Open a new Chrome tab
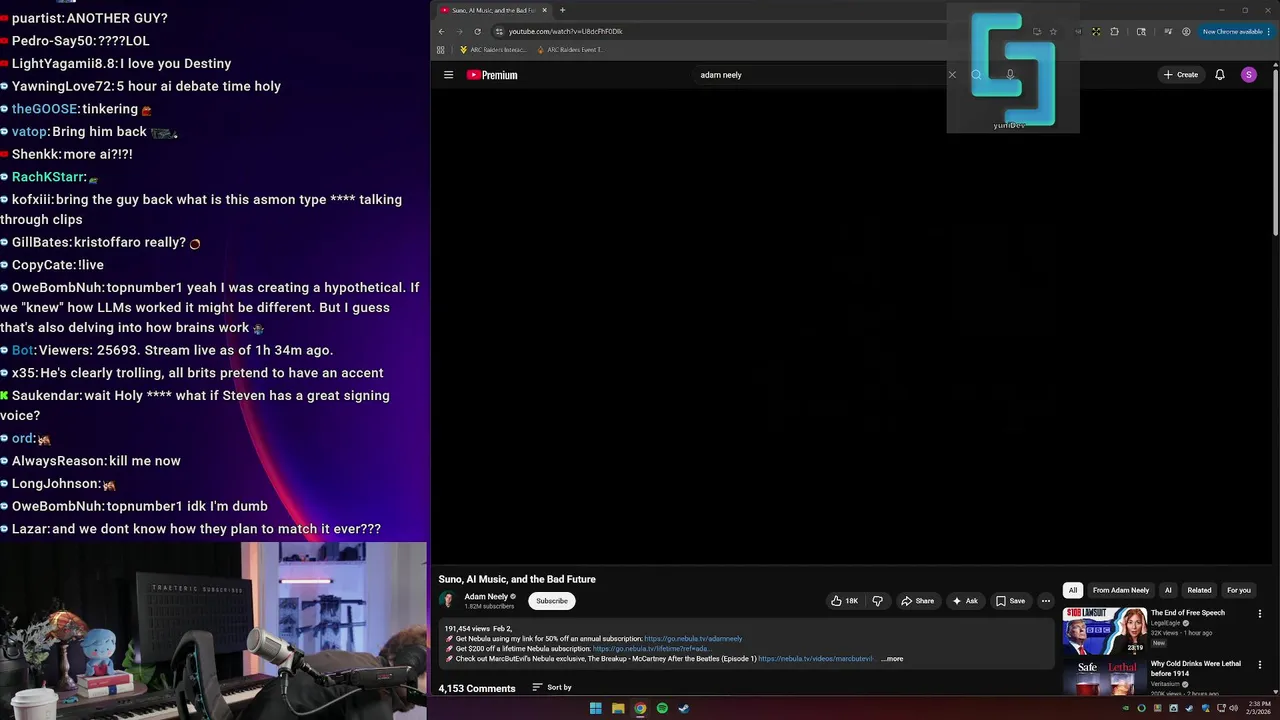The width and height of the screenshot is (1280, 720). pyautogui.click(x=562, y=10)
